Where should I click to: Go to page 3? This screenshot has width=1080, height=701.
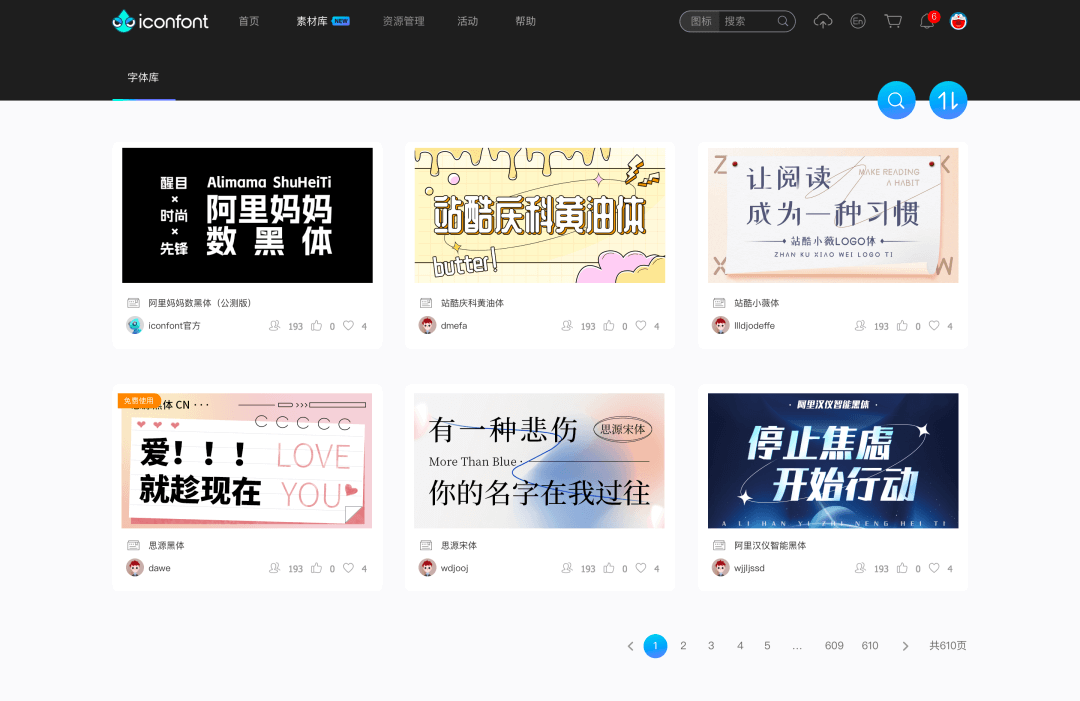[711, 646]
